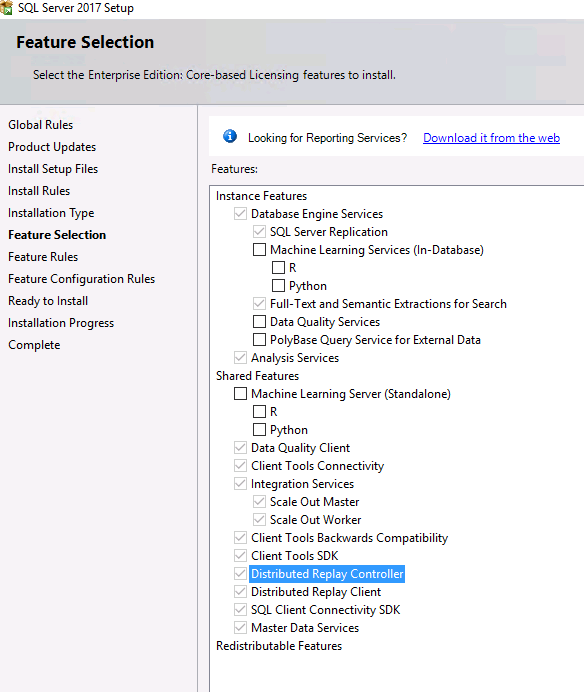This screenshot has width=584, height=692.
Task: Toggle Master Data Services checkbox
Action: pyautogui.click(x=240, y=628)
